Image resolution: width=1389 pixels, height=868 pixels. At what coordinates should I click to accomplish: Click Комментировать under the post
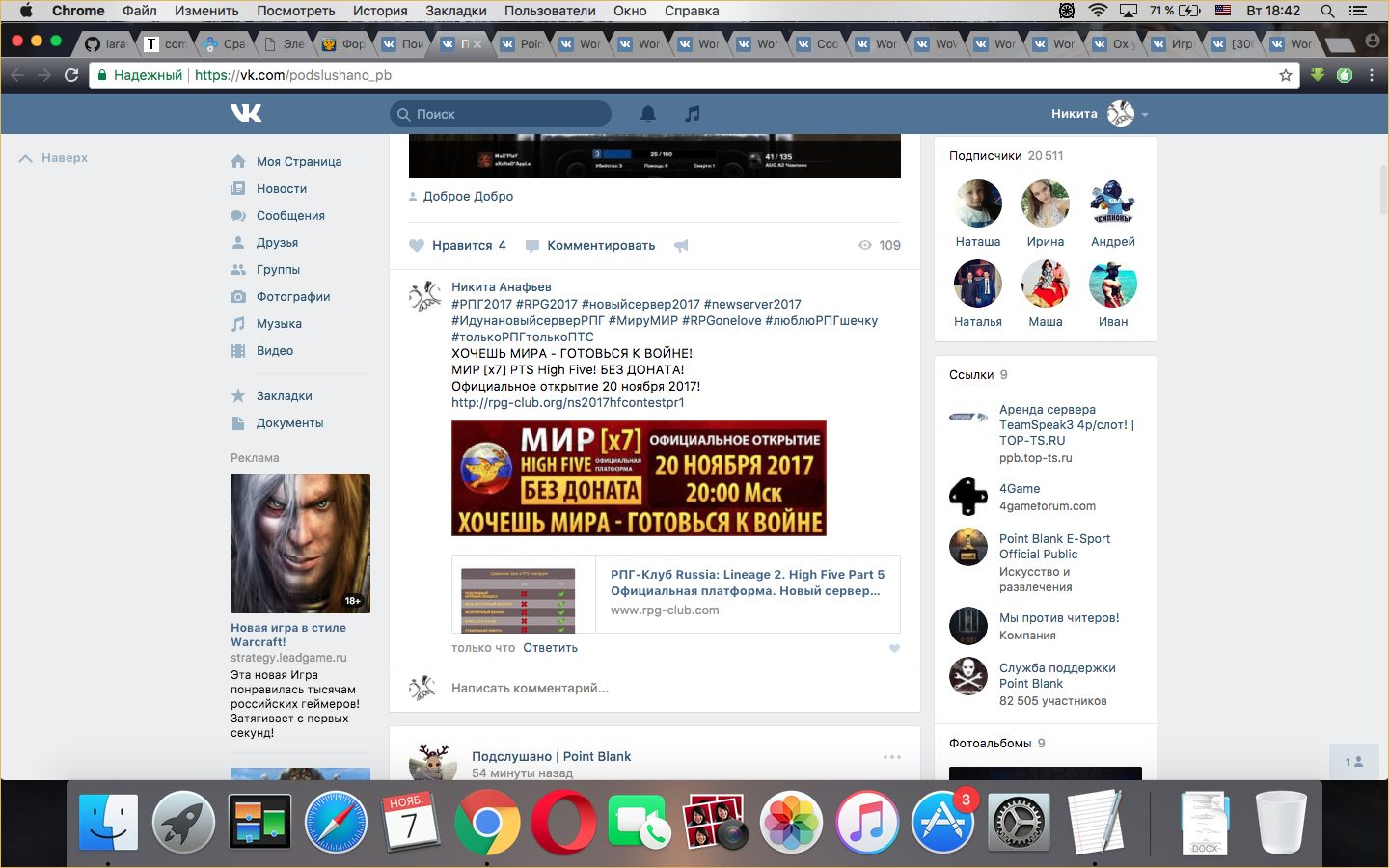[x=589, y=246]
